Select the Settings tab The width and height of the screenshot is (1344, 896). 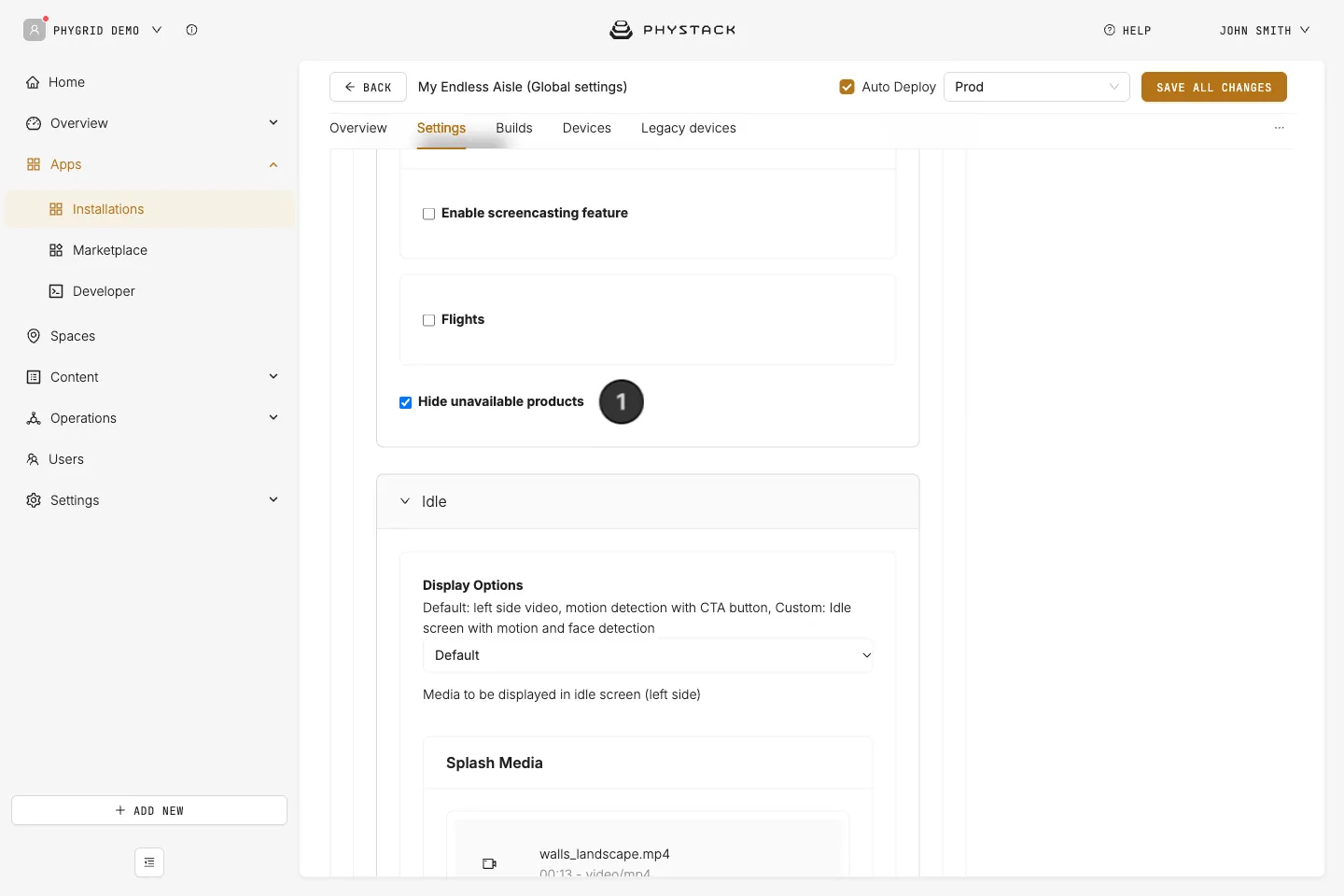point(441,128)
